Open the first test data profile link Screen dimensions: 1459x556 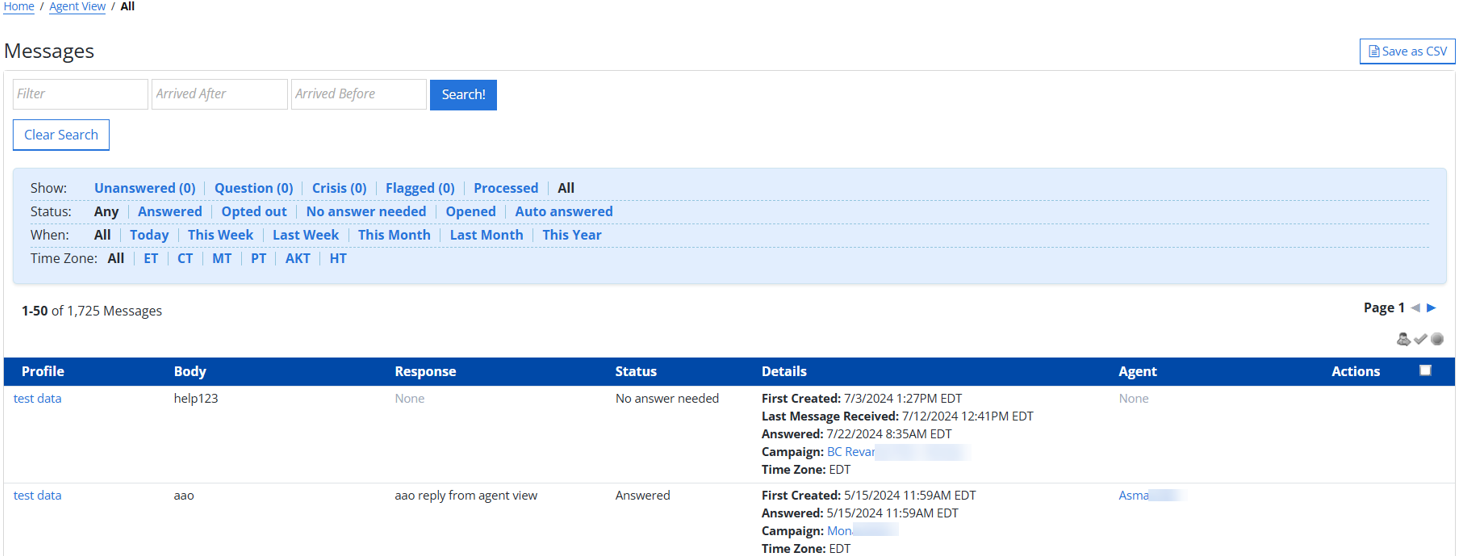37,399
